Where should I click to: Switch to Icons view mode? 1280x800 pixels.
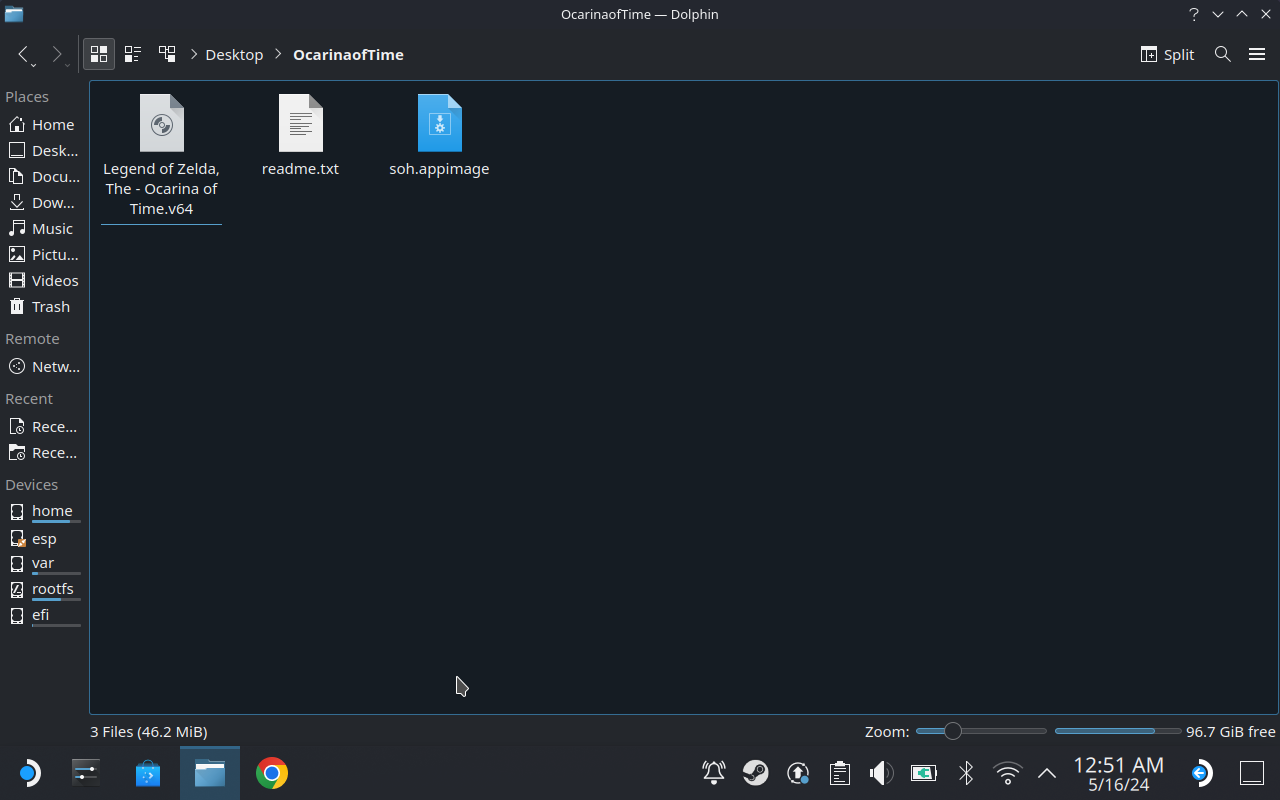pyautogui.click(x=99, y=54)
